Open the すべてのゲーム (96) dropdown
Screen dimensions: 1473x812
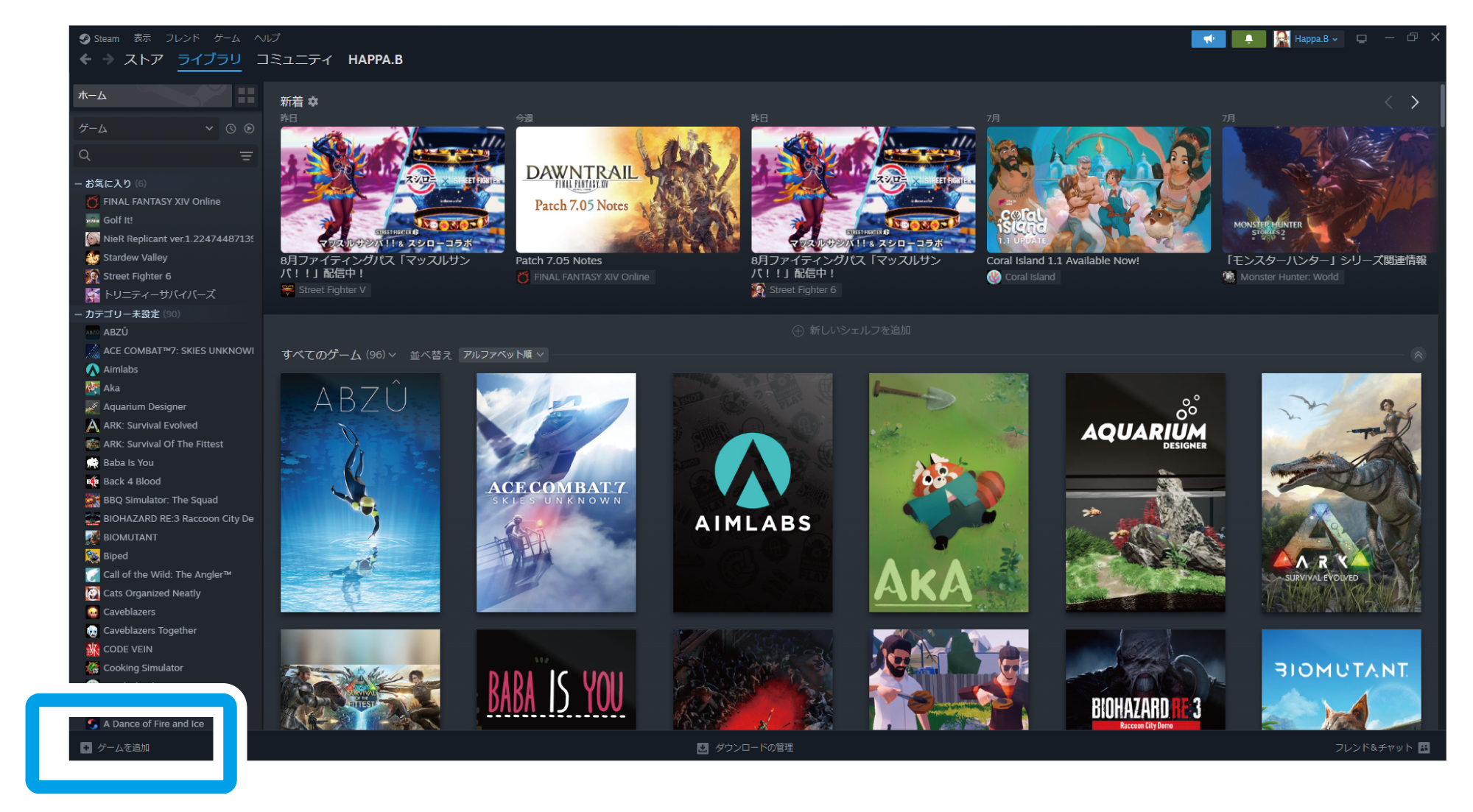point(339,355)
